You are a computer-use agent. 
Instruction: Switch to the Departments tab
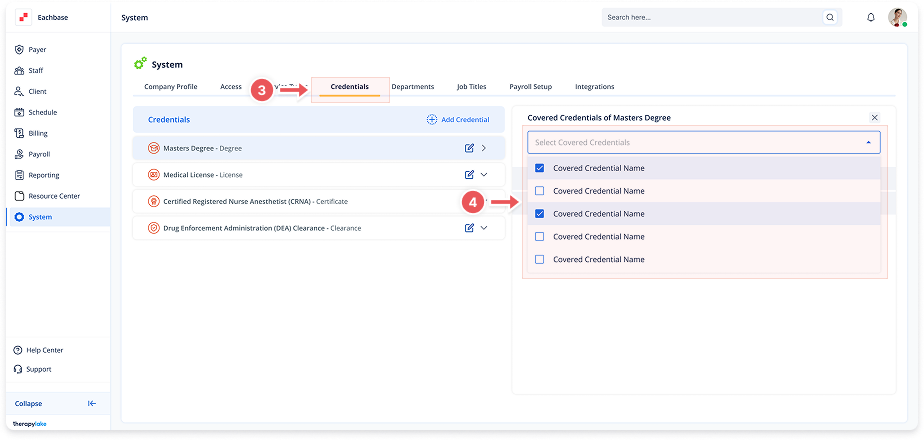point(412,87)
